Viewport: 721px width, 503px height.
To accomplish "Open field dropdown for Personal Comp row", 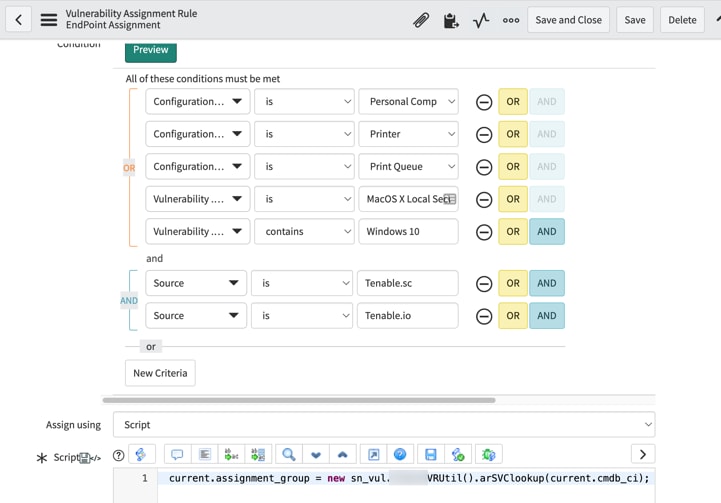I will [198, 102].
